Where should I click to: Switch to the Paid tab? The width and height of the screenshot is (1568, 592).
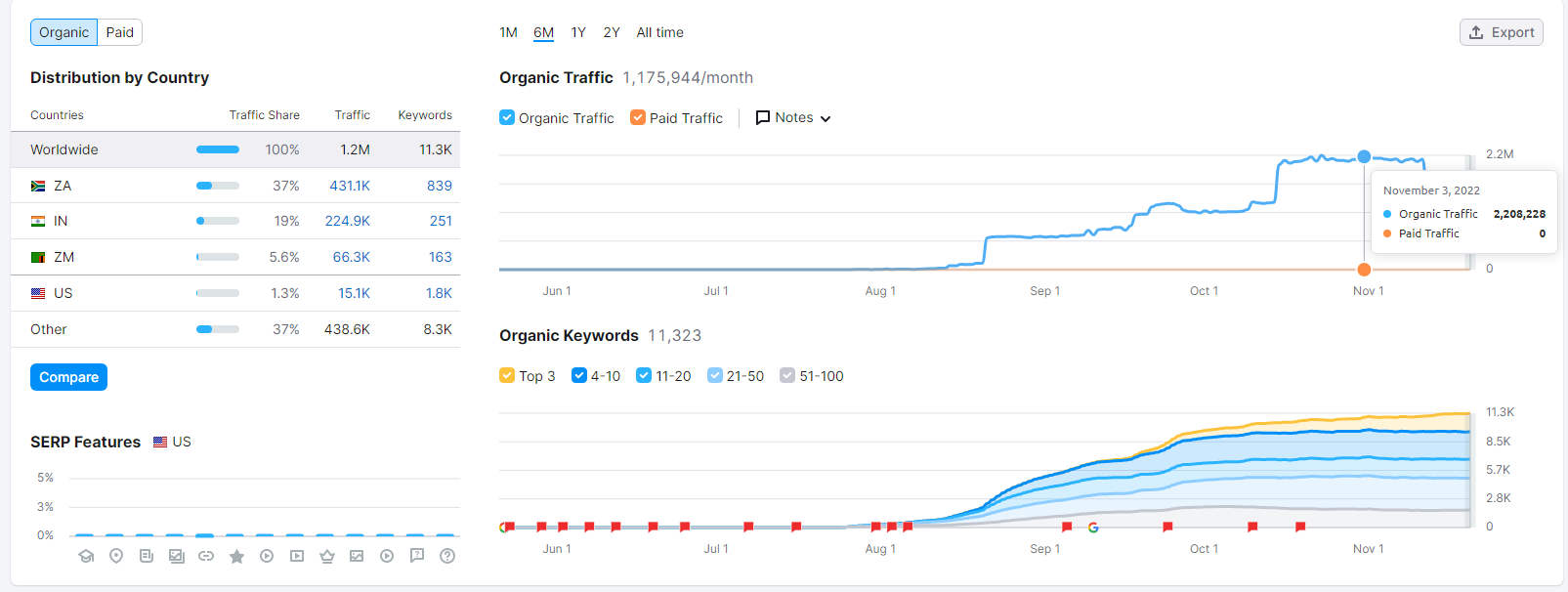(120, 32)
